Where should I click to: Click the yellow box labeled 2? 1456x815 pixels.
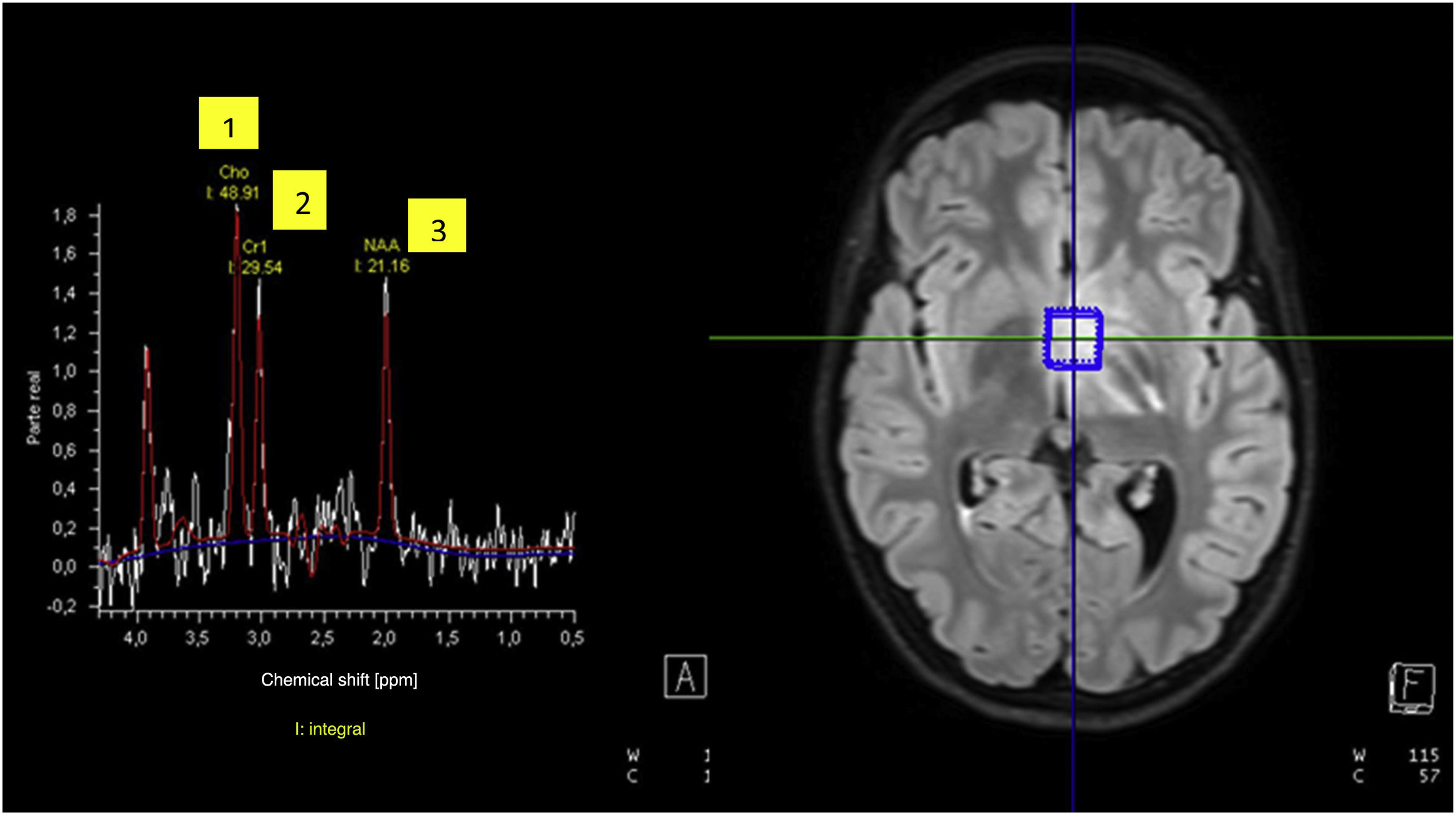point(300,200)
